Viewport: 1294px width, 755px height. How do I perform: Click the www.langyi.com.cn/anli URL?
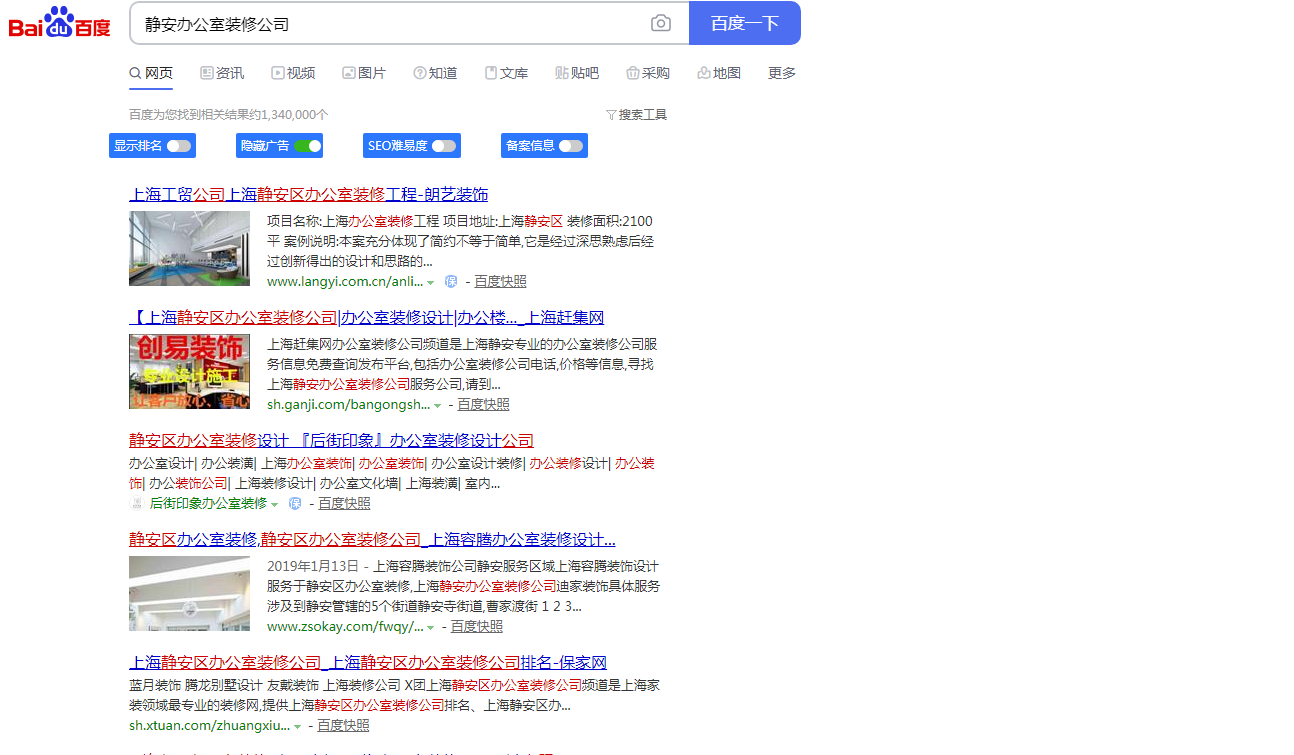point(345,282)
